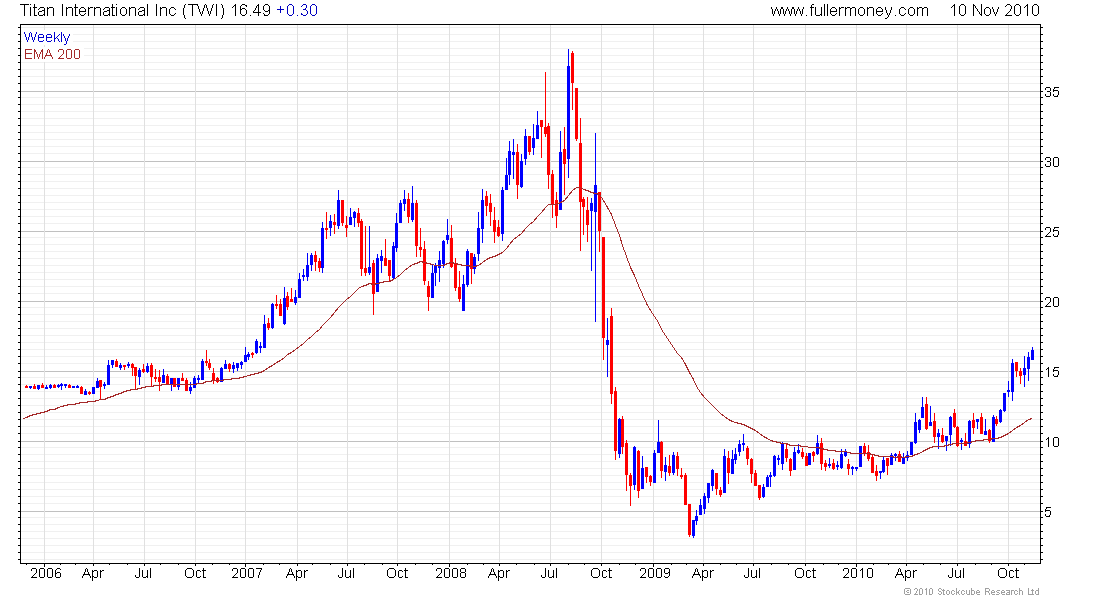The image size is (1100, 600).
Task: Click the 'Jul' label following 2008
Action: [x=549, y=573]
